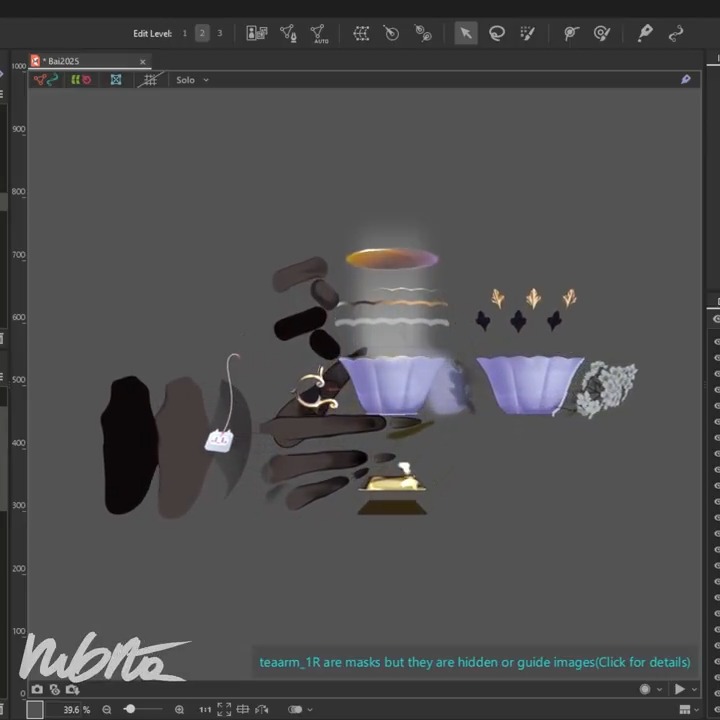Image resolution: width=720 pixels, height=720 pixels.
Task: Flip the canvas view horizontally
Action: tap(262, 709)
